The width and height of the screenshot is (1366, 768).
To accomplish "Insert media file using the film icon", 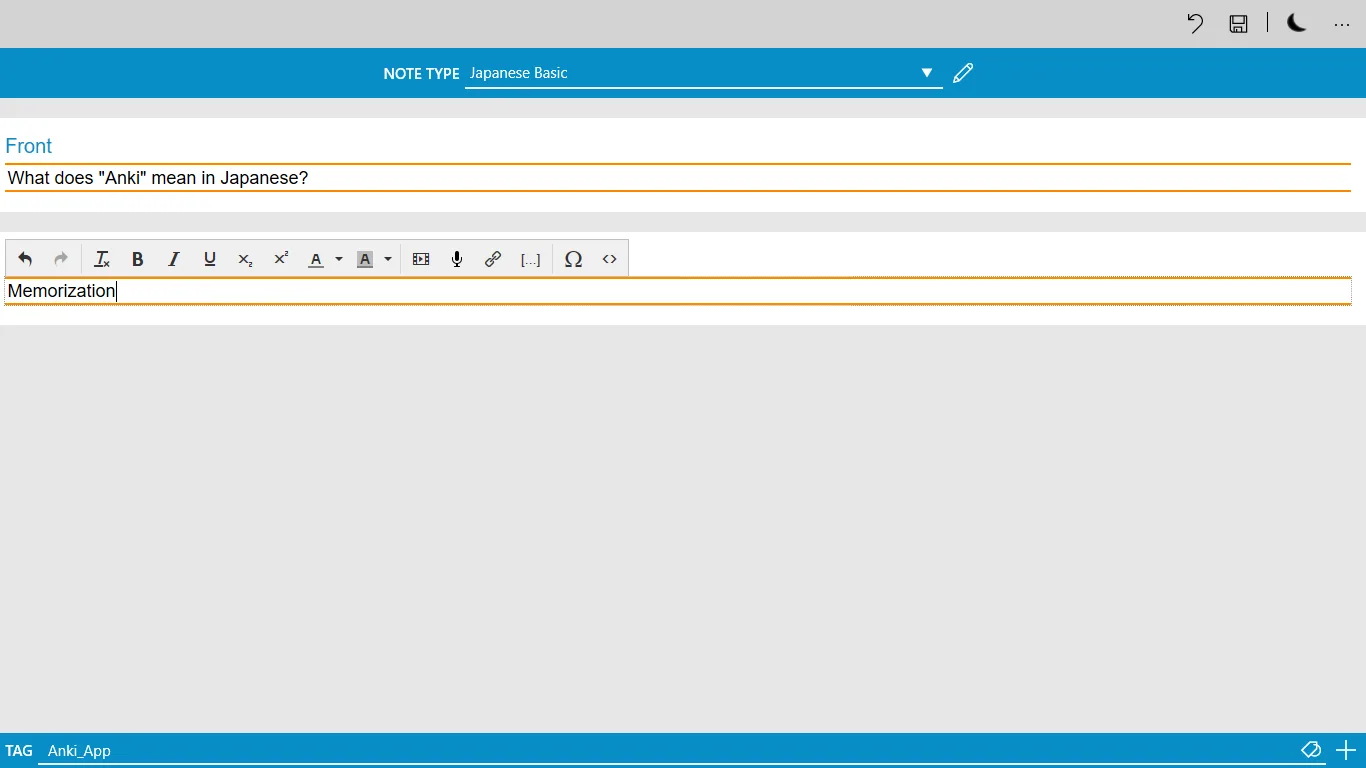I will (x=421, y=259).
